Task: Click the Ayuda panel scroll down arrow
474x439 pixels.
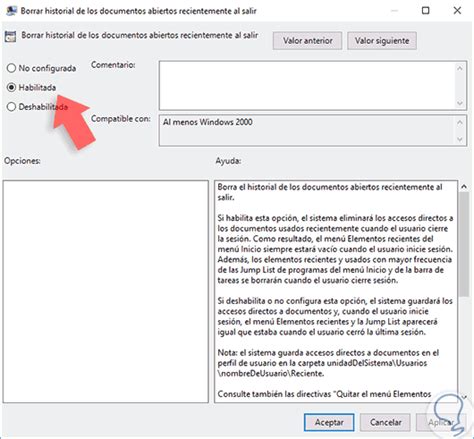Action: 464,397
